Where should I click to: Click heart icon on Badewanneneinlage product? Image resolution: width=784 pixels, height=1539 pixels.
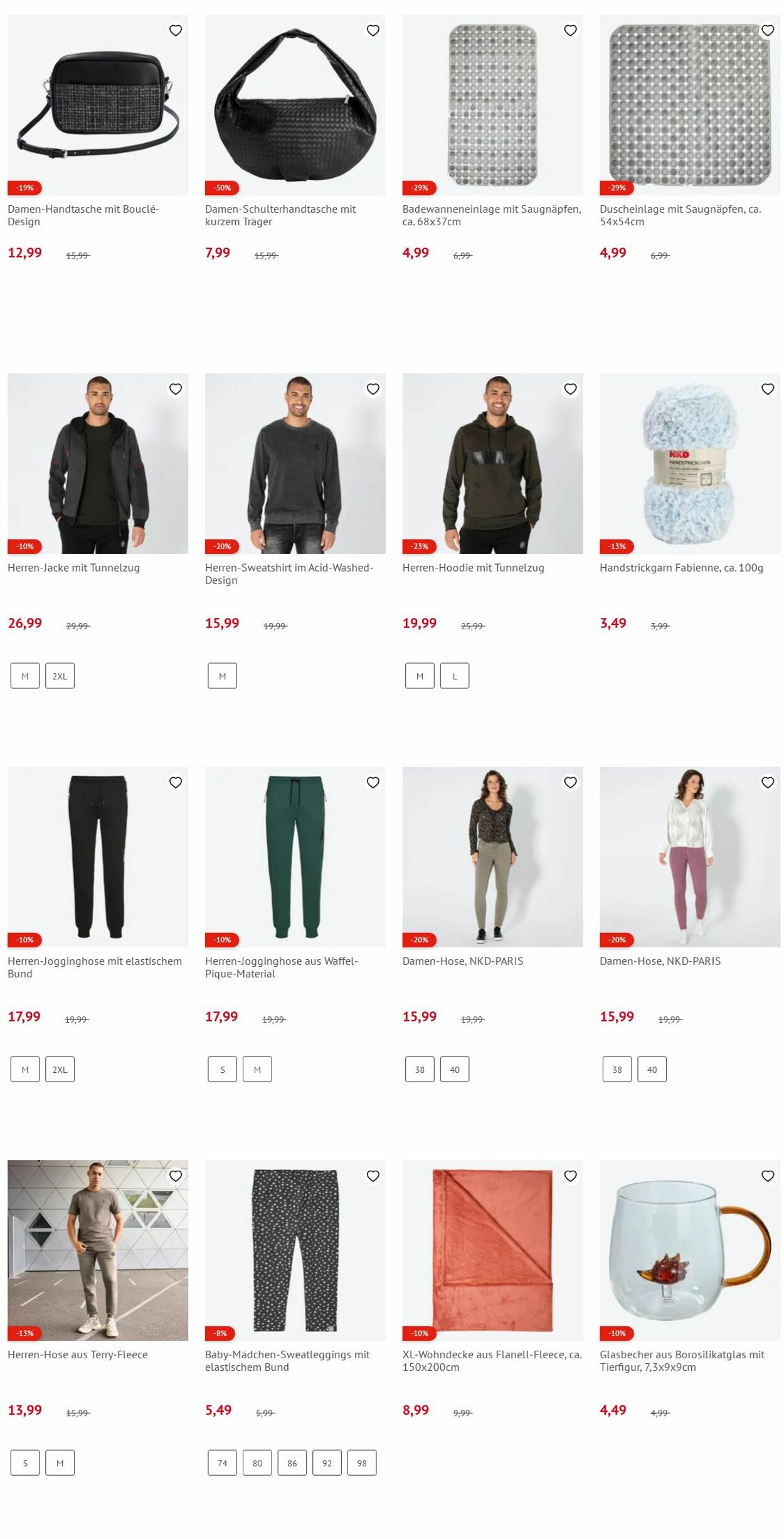point(570,30)
